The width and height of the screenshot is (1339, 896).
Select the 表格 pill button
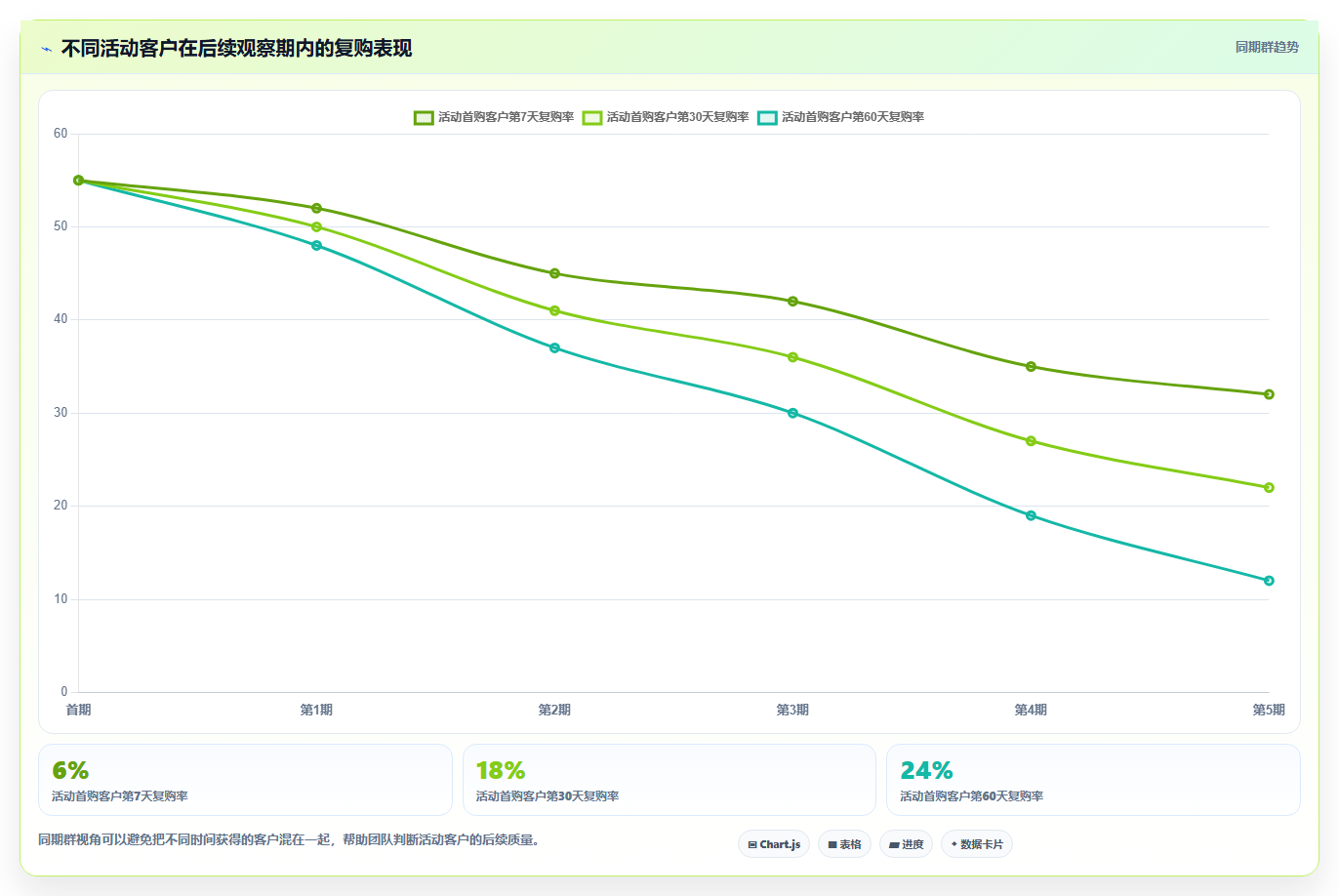844,844
